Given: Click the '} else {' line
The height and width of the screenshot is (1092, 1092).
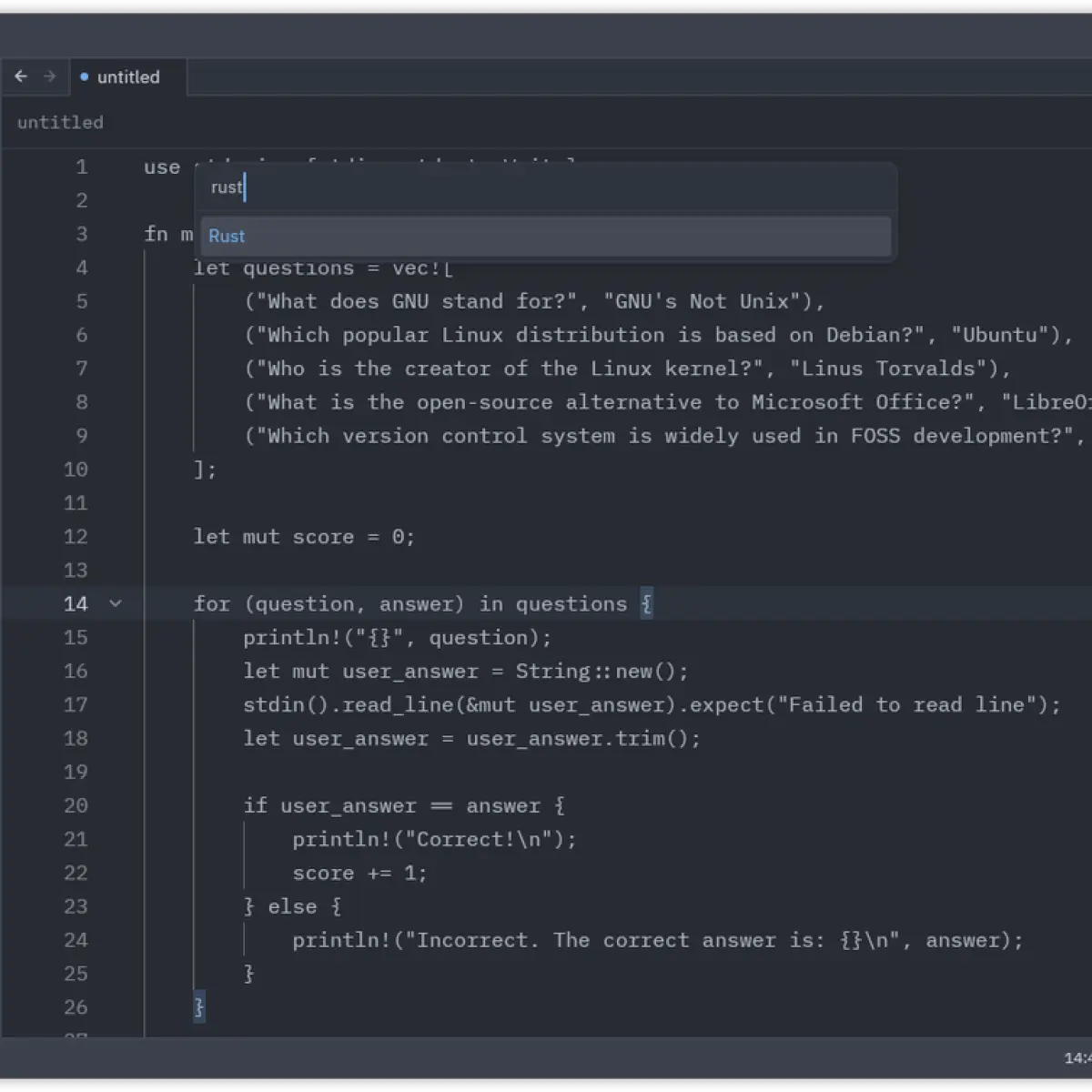Looking at the screenshot, I should pyautogui.click(x=292, y=906).
